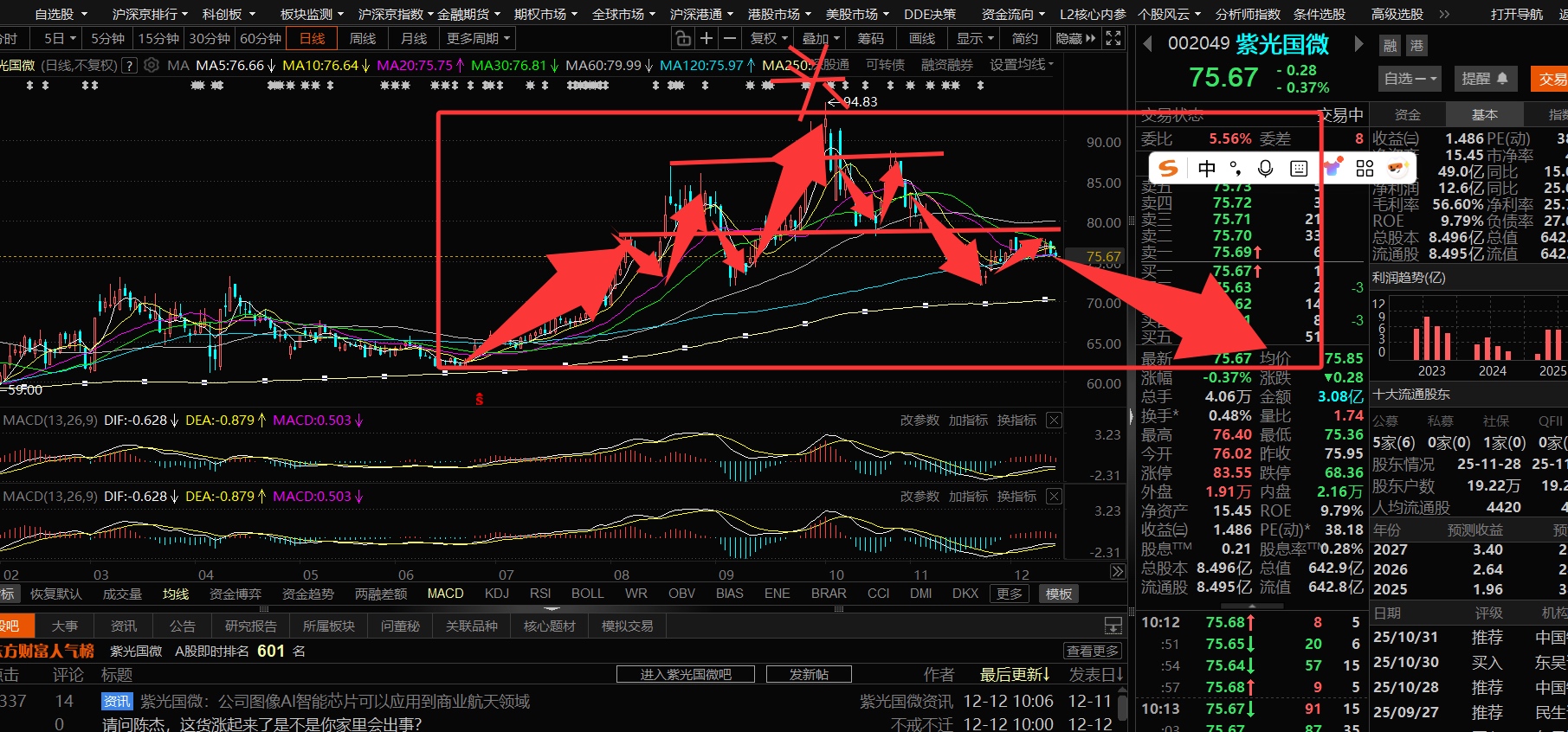Switch to 60分钟 period tab

pyautogui.click(x=261, y=38)
